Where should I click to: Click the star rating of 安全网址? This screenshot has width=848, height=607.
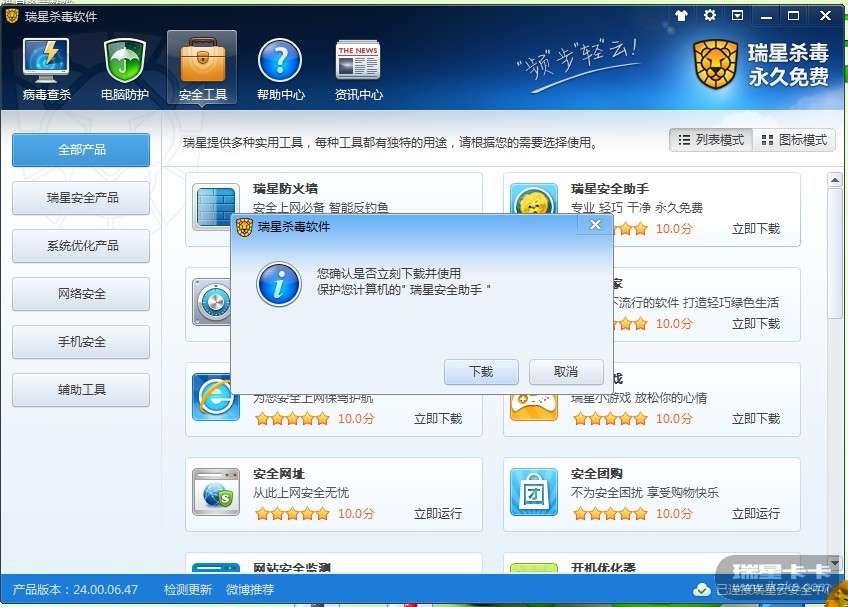(292, 513)
